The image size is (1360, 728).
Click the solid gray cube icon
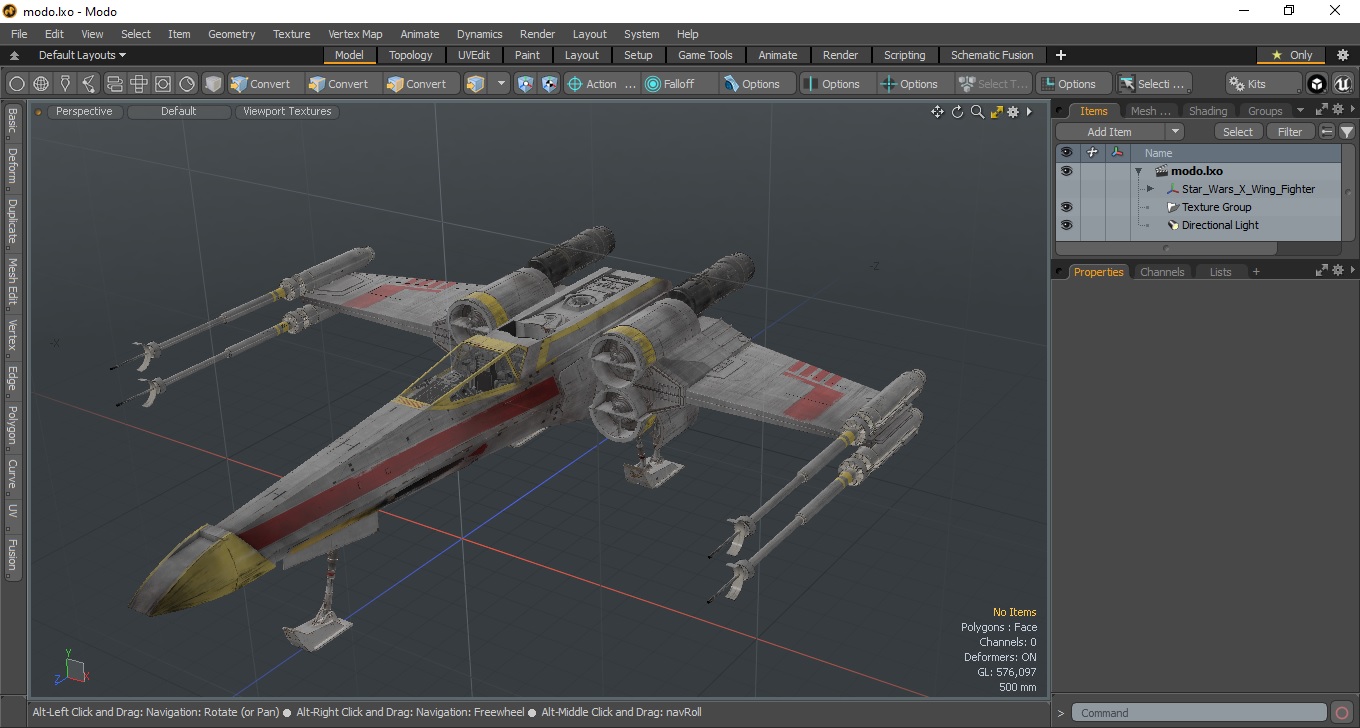point(212,84)
